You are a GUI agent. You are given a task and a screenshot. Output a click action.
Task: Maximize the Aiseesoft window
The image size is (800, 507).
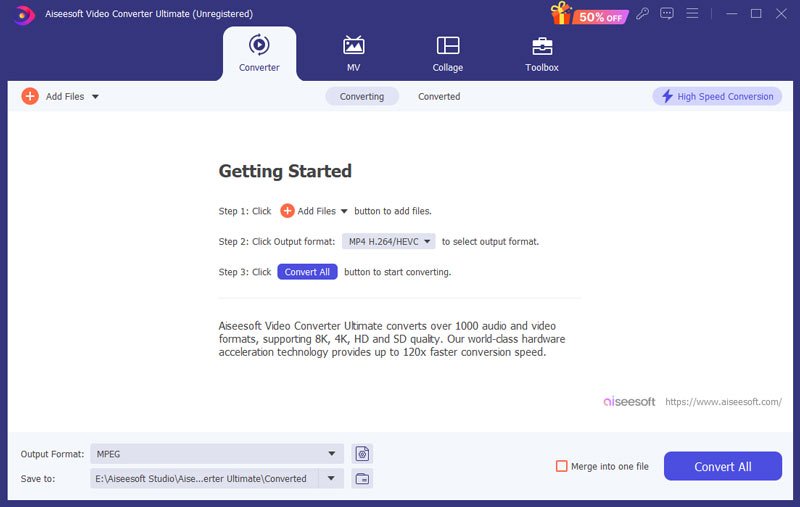756,14
